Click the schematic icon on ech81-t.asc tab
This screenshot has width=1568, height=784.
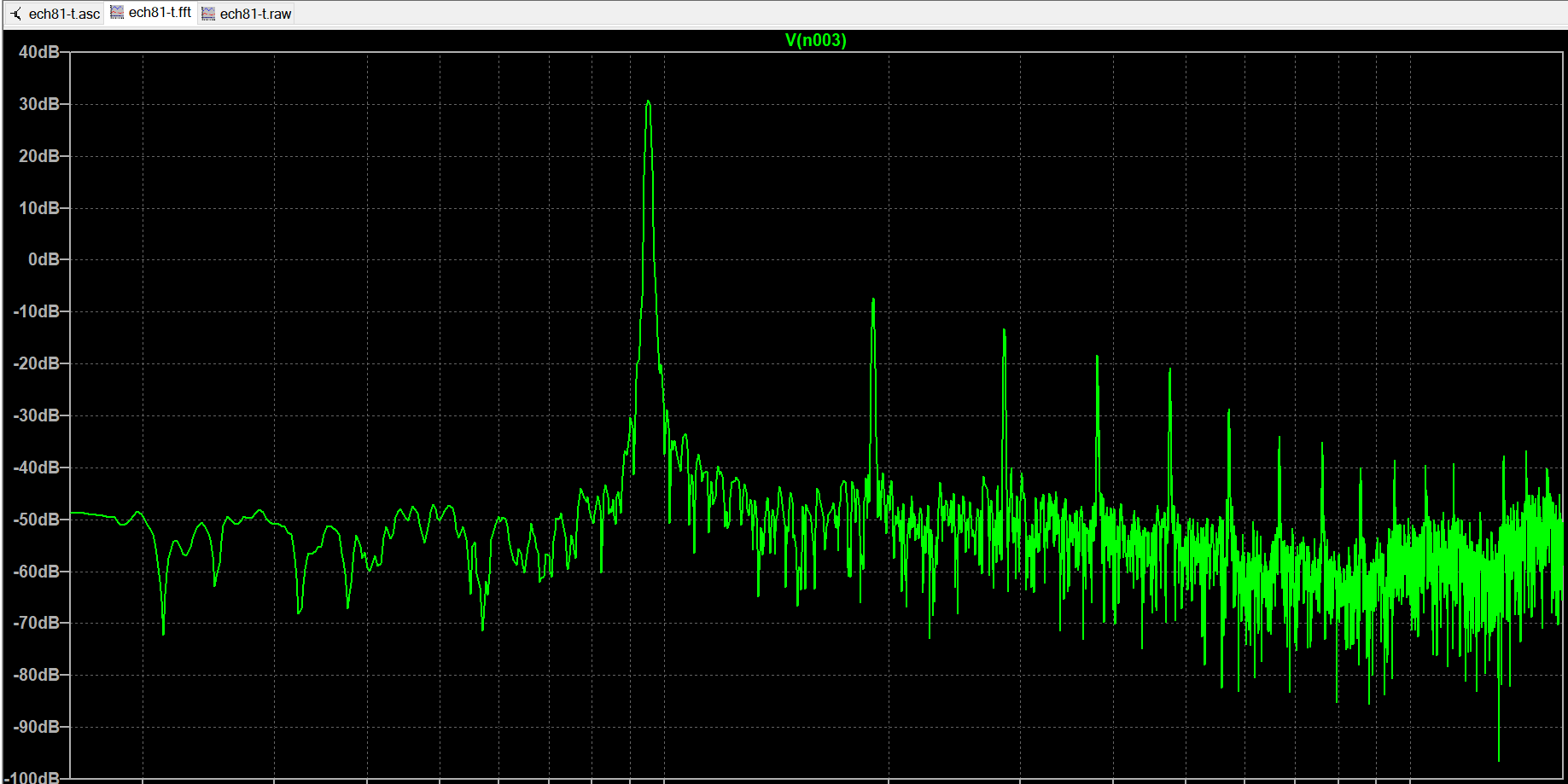(16, 14)
